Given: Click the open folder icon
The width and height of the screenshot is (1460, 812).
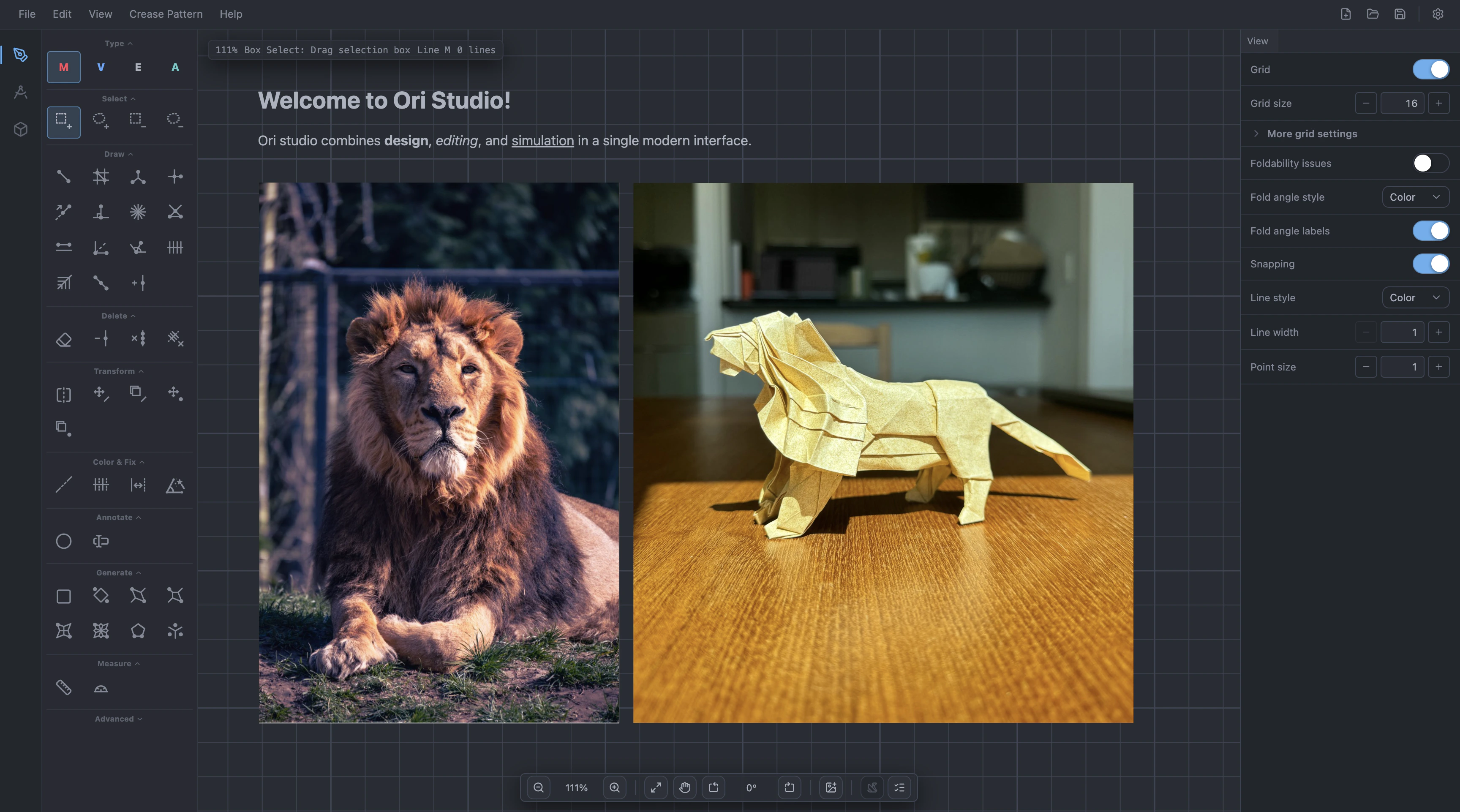Looking at the screenshot, I should point(1373,14).
